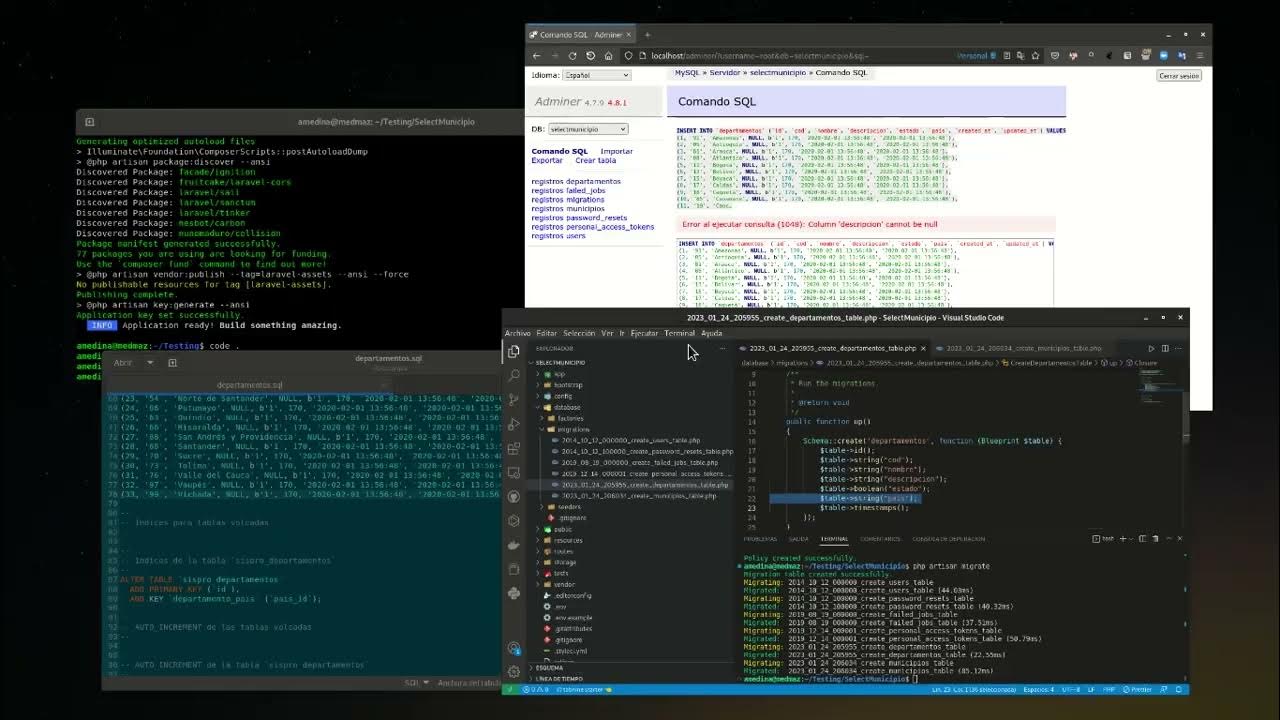The image size is (1280, 720).
Task: Go to Firefox home page
Action: click(609, 56)
